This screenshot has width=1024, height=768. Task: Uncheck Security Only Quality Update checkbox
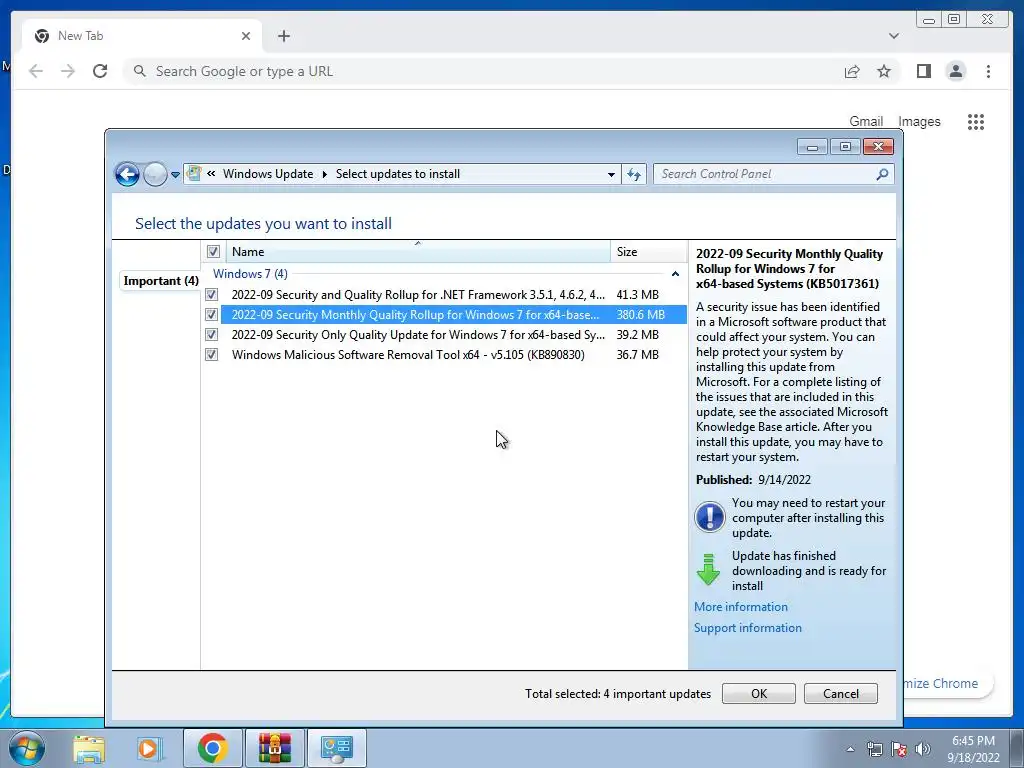212,334
